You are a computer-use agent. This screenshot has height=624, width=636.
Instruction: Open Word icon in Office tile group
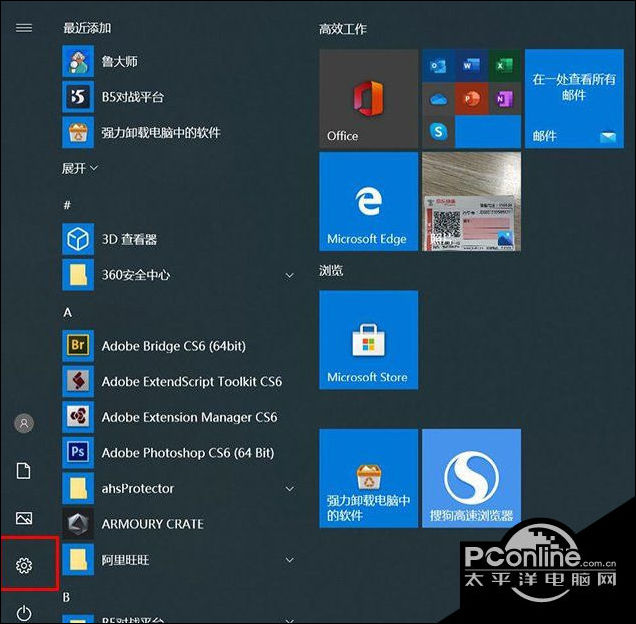[x=471, y=66]
